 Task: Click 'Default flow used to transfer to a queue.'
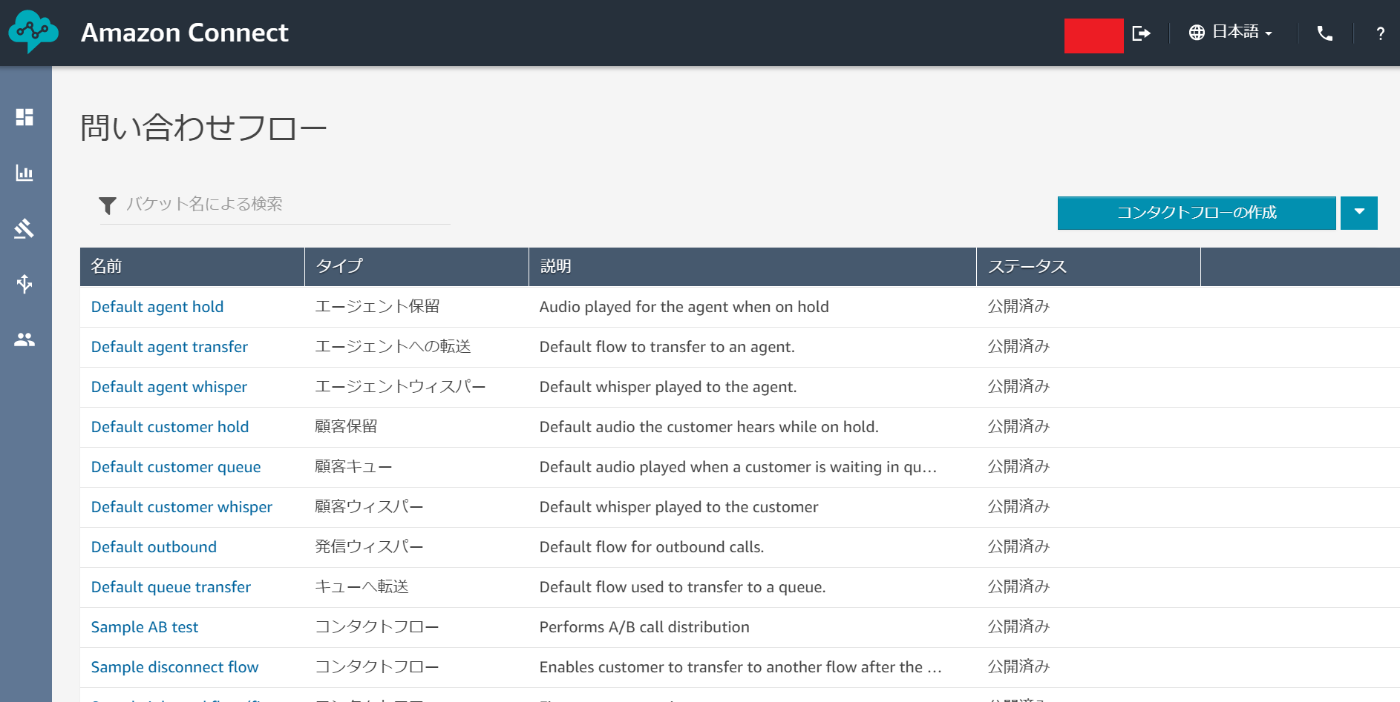[683, 587]
